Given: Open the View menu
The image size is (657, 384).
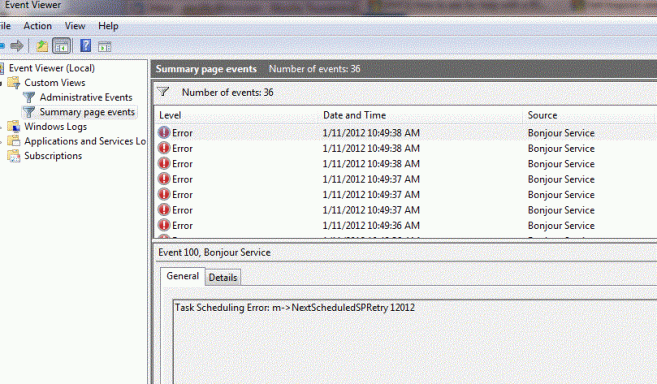Looking at the screenshot, I should coord(75,26).
